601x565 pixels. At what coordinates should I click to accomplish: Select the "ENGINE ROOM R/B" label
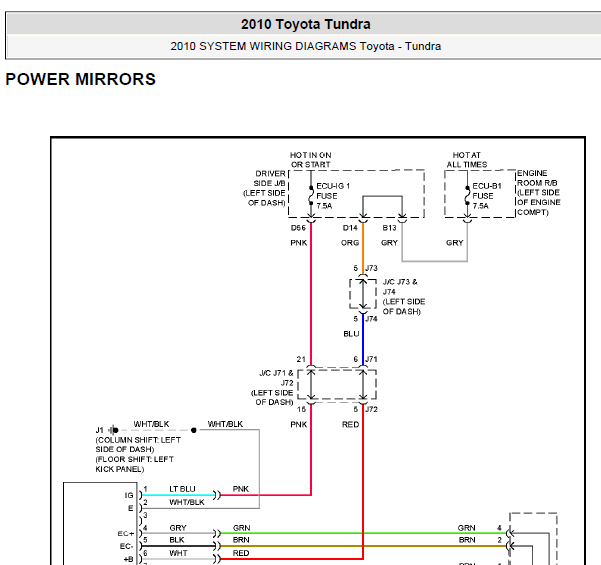537,178
